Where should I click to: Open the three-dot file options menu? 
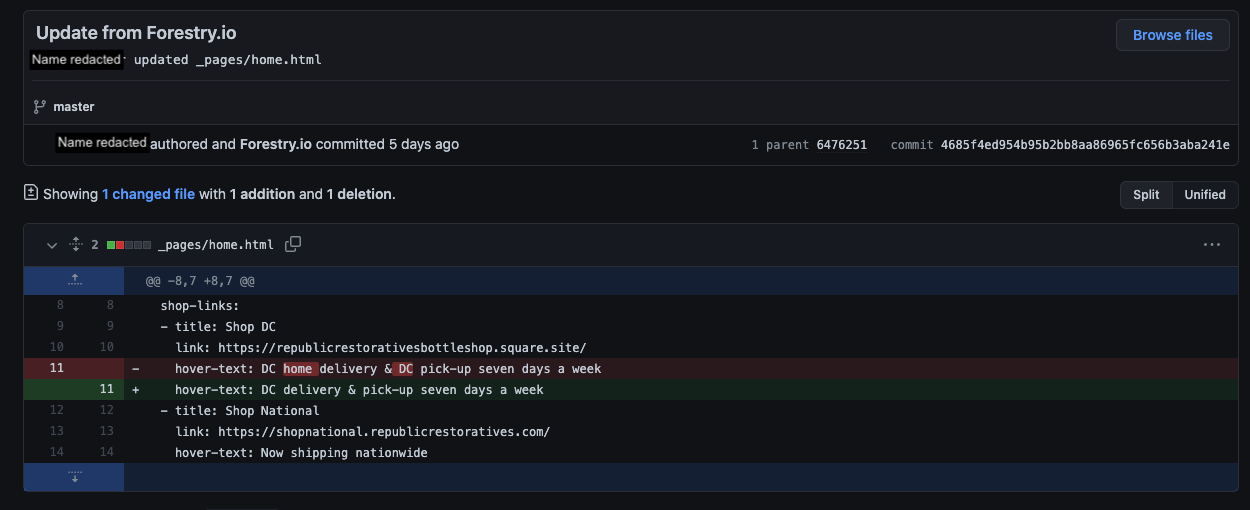tap(1212, 244)
